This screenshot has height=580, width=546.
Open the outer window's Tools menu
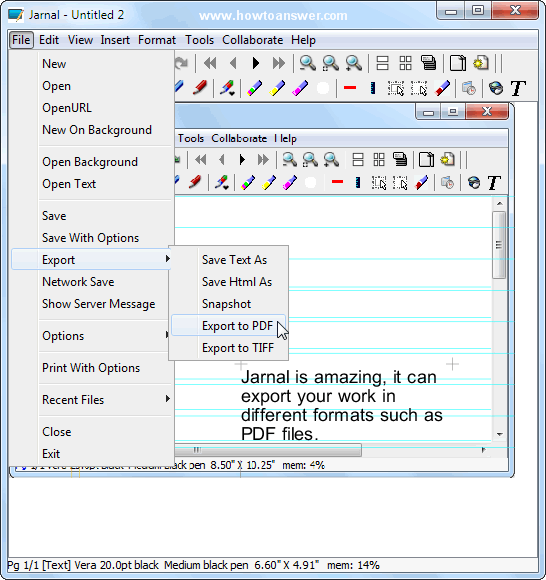[200, 40]
